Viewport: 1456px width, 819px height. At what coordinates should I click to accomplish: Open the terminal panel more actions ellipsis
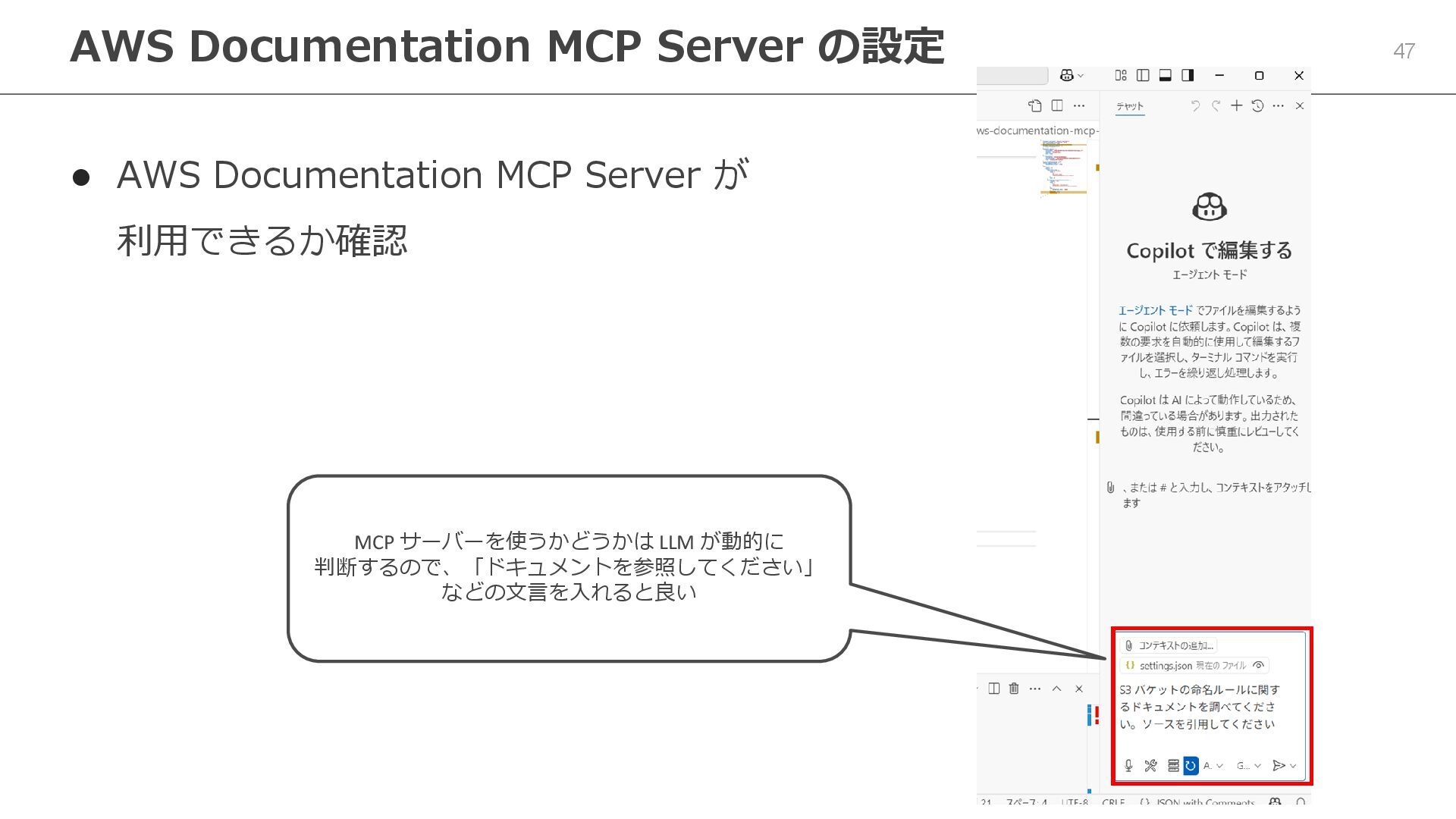coord(1035,689)
